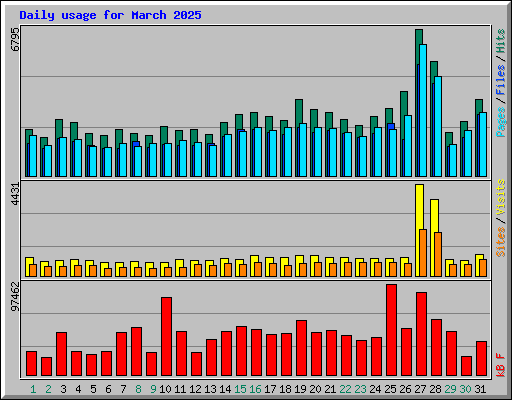Image resolution: width=512 pixels, height=400 pixels.
Task: Click the orange sites bar for day 27
Action: 423,253
